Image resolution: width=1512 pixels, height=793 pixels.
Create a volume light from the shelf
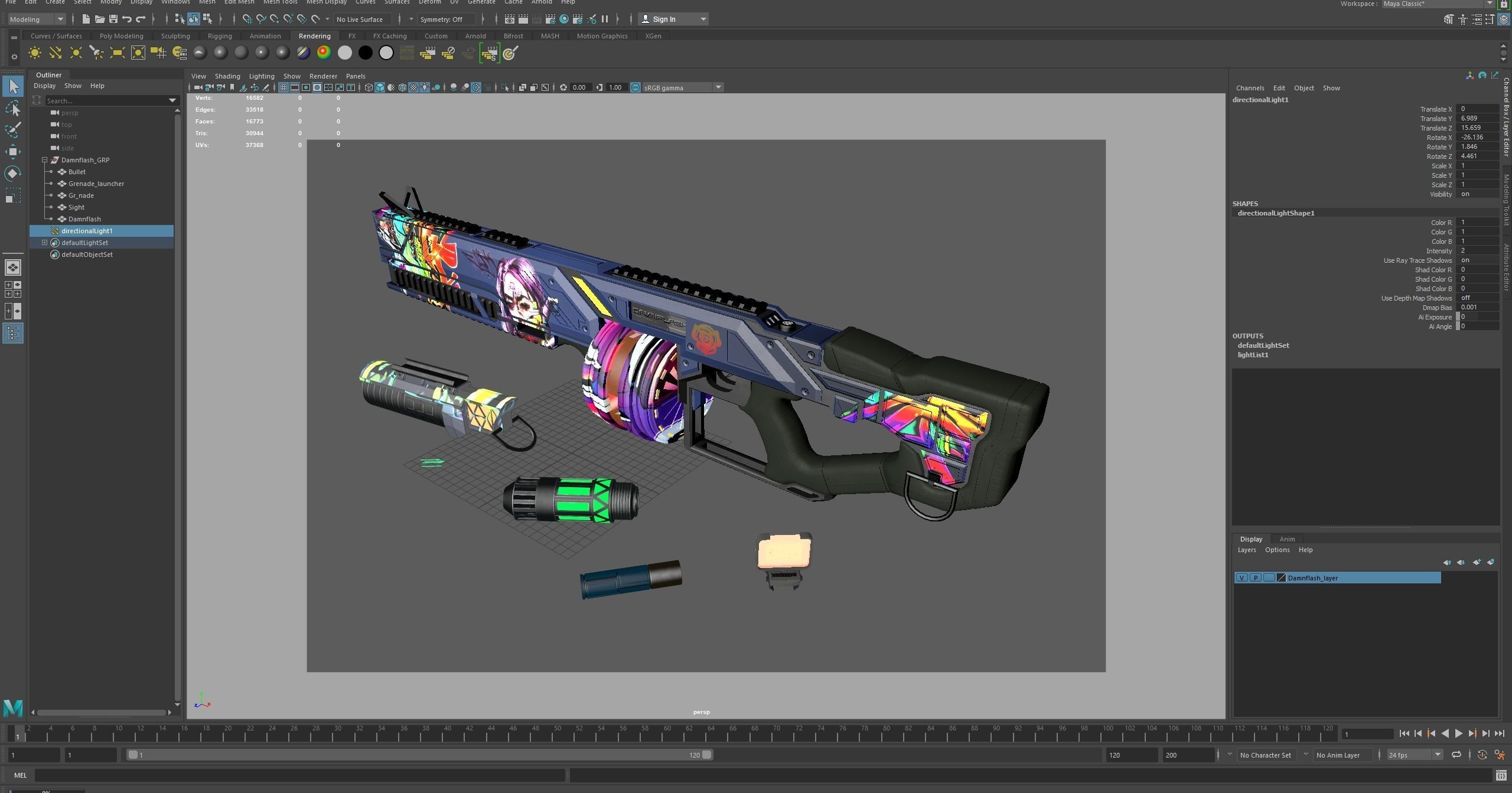click(138, 53)
